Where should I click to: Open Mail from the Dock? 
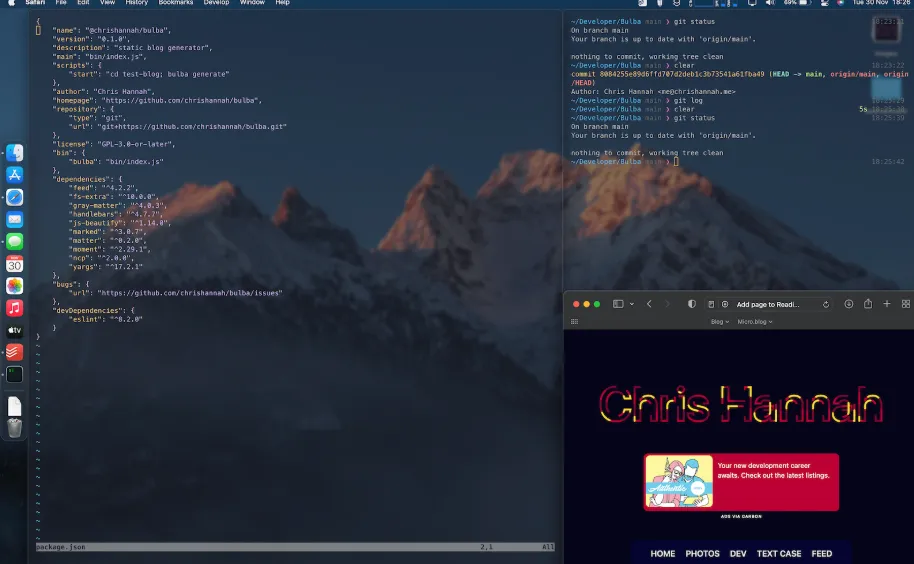click(15, 219)
